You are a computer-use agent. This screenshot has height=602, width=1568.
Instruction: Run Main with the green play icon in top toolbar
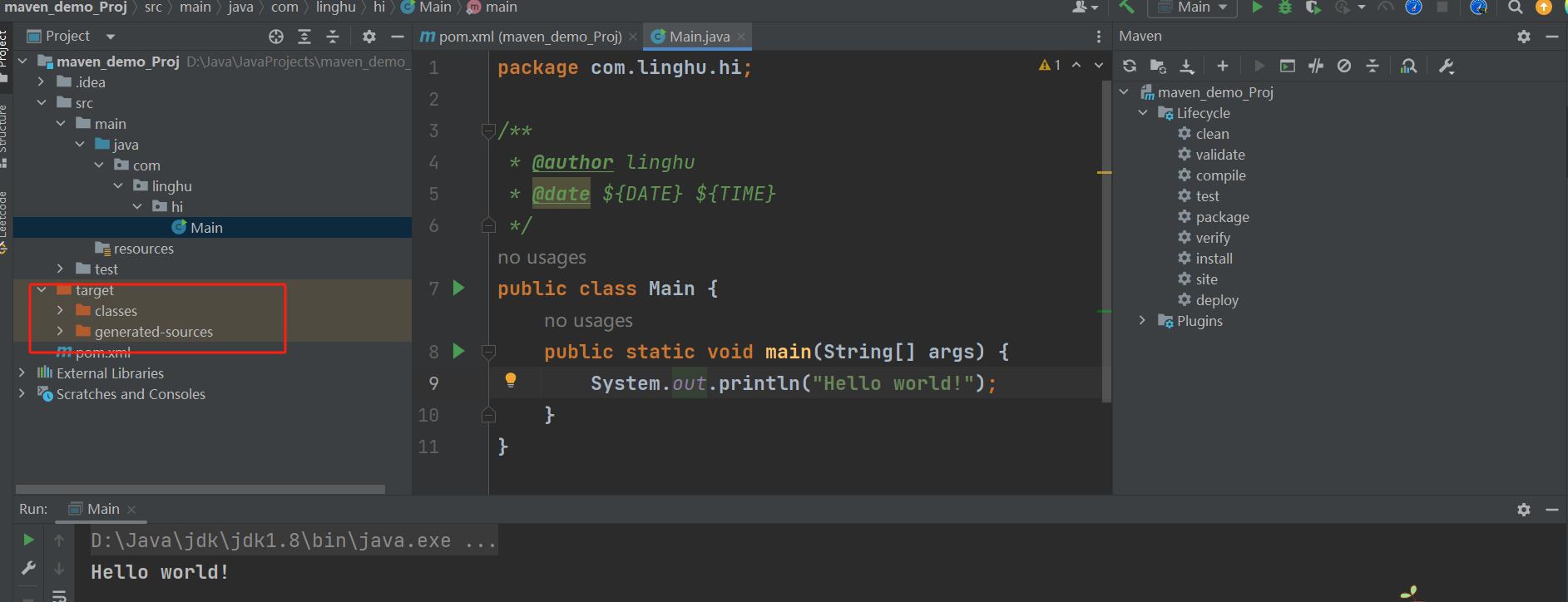click(1257, 7)
